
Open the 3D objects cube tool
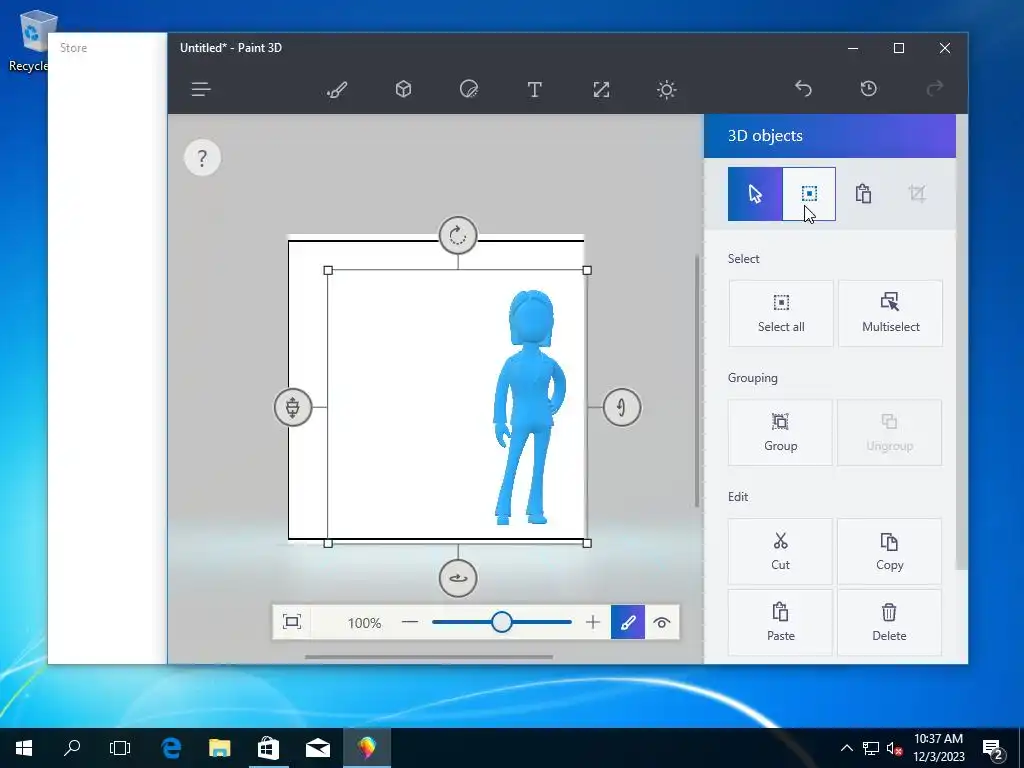(404, 89)
